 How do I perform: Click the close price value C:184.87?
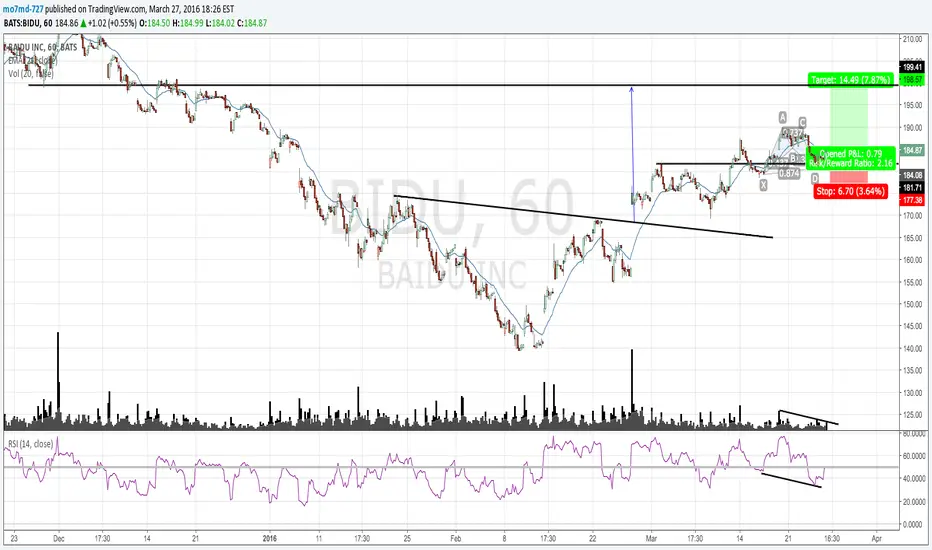pos(251,23)
